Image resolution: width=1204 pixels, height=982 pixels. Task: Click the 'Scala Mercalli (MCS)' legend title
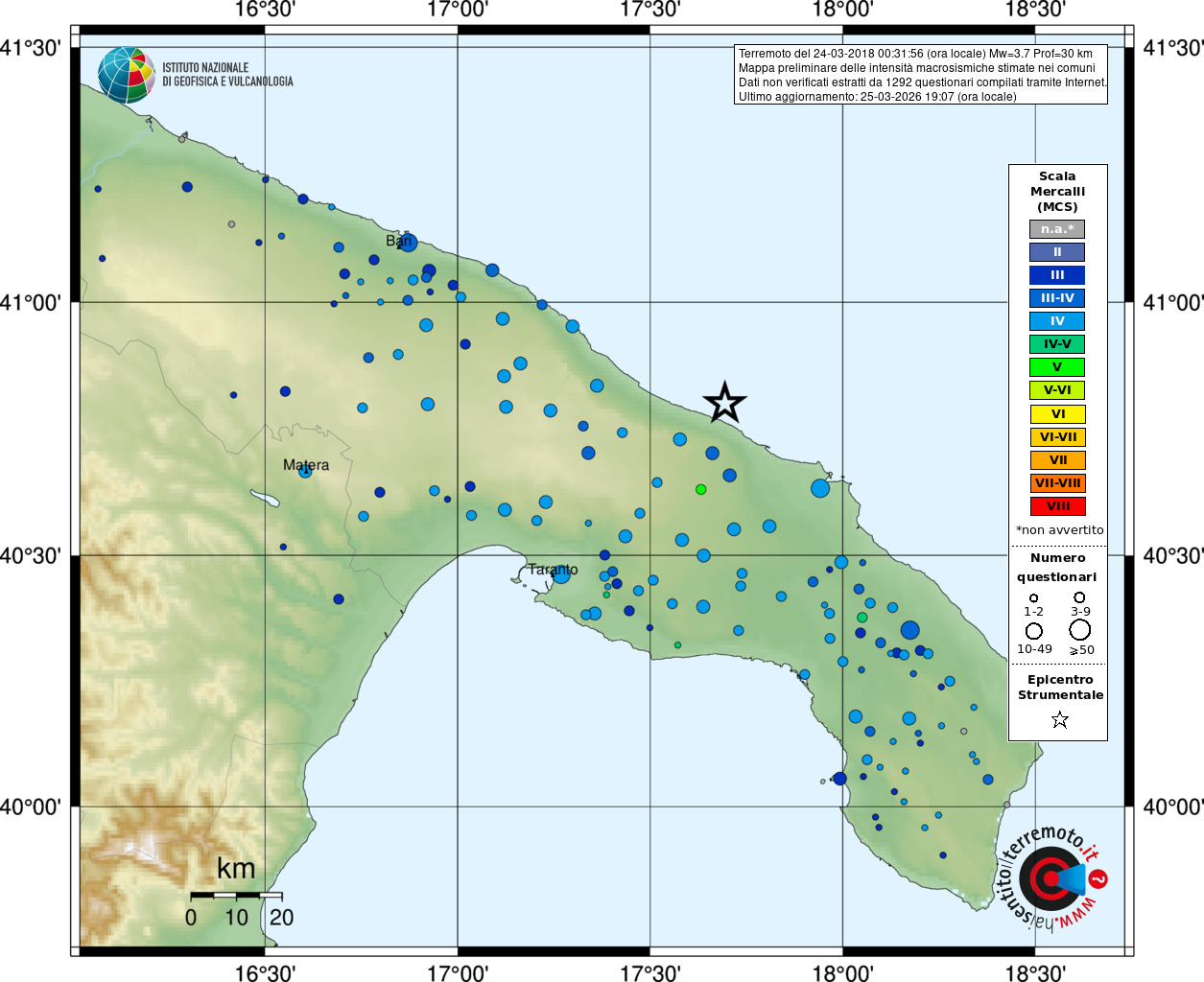(1057, 192)
